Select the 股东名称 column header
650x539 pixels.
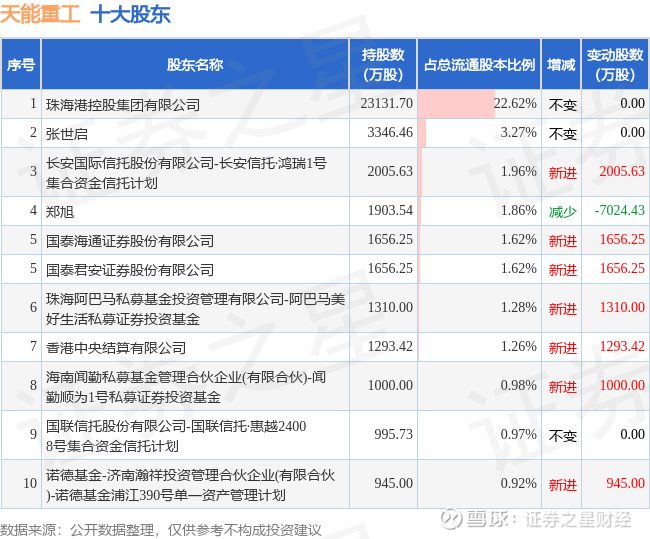(195, 64)
